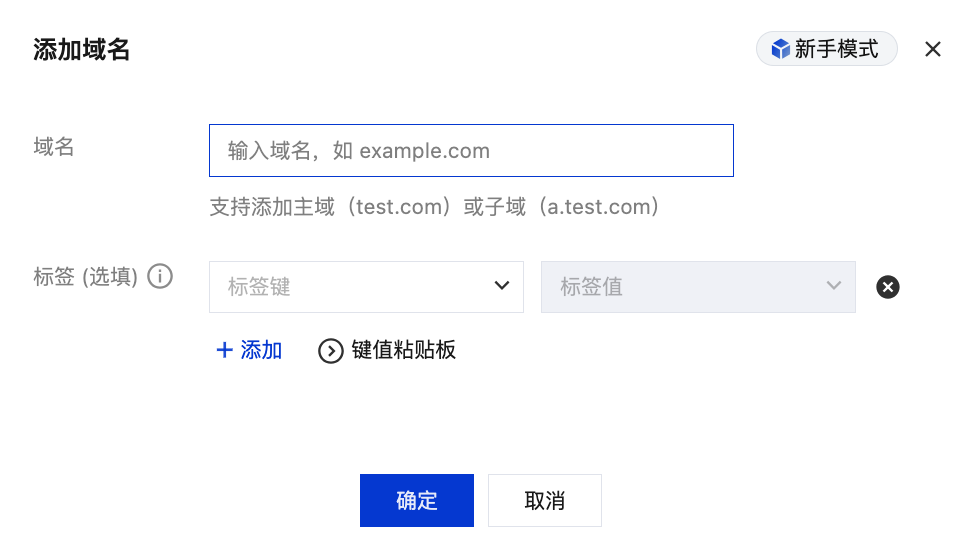Remove the tag row with black X icon
Image resolution: width=970 pixels, height=549 pixels.
(888, 287)
